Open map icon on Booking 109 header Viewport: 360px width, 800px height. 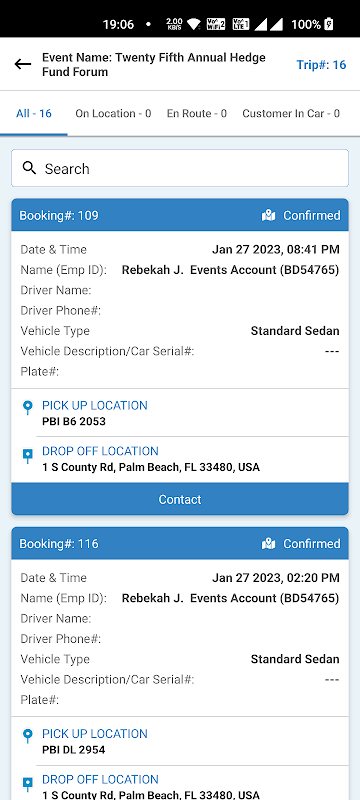click(268, 216)
